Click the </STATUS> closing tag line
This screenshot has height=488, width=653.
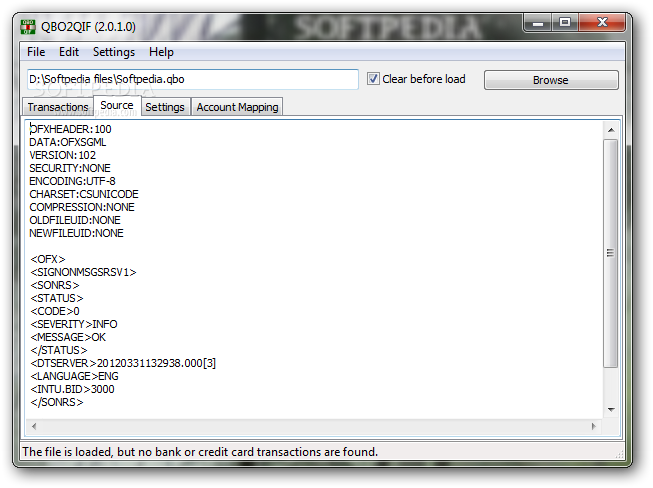(x=59, y=350)
